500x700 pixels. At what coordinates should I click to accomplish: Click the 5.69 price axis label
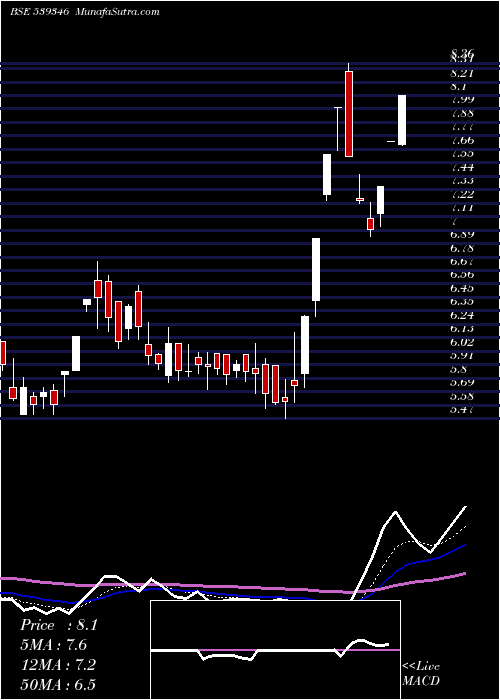pyautogui.click(x=462, y=383)
